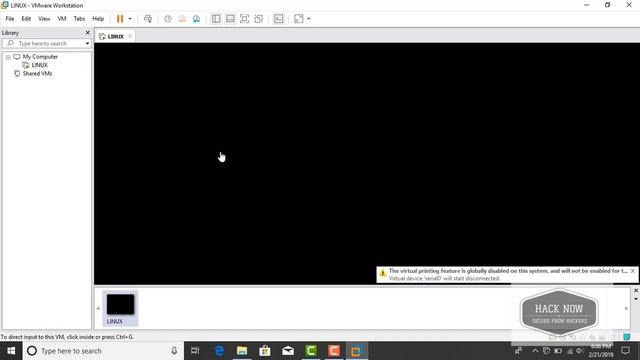Click the taskbar clock and date

[x=601, y=351]
